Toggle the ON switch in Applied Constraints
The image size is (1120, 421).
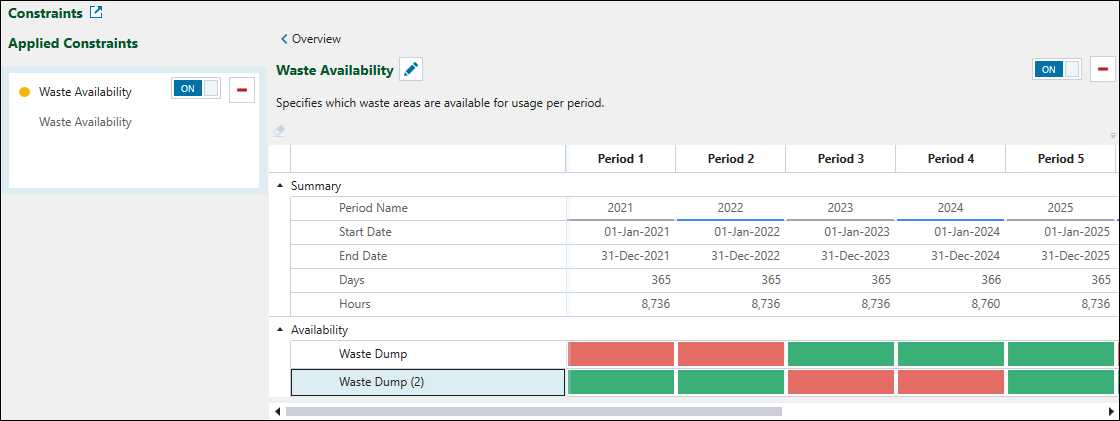[x=195, y=89]
